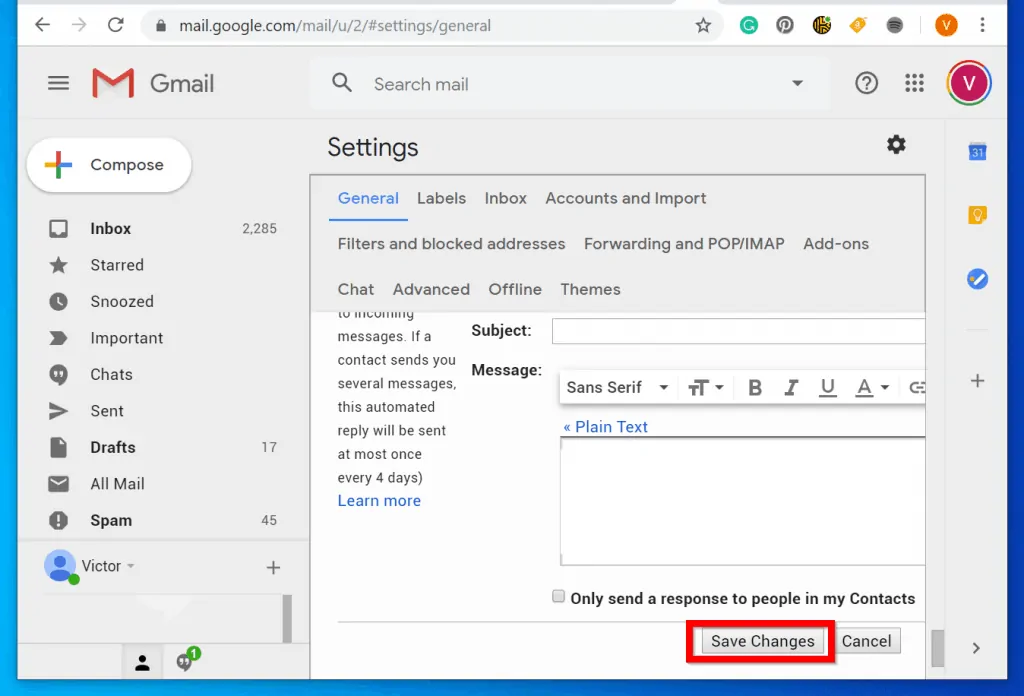The height and width of the screenshot is (696, 1024).
Task: Click into the Subject input field
Action: click(x=738, y=331)
